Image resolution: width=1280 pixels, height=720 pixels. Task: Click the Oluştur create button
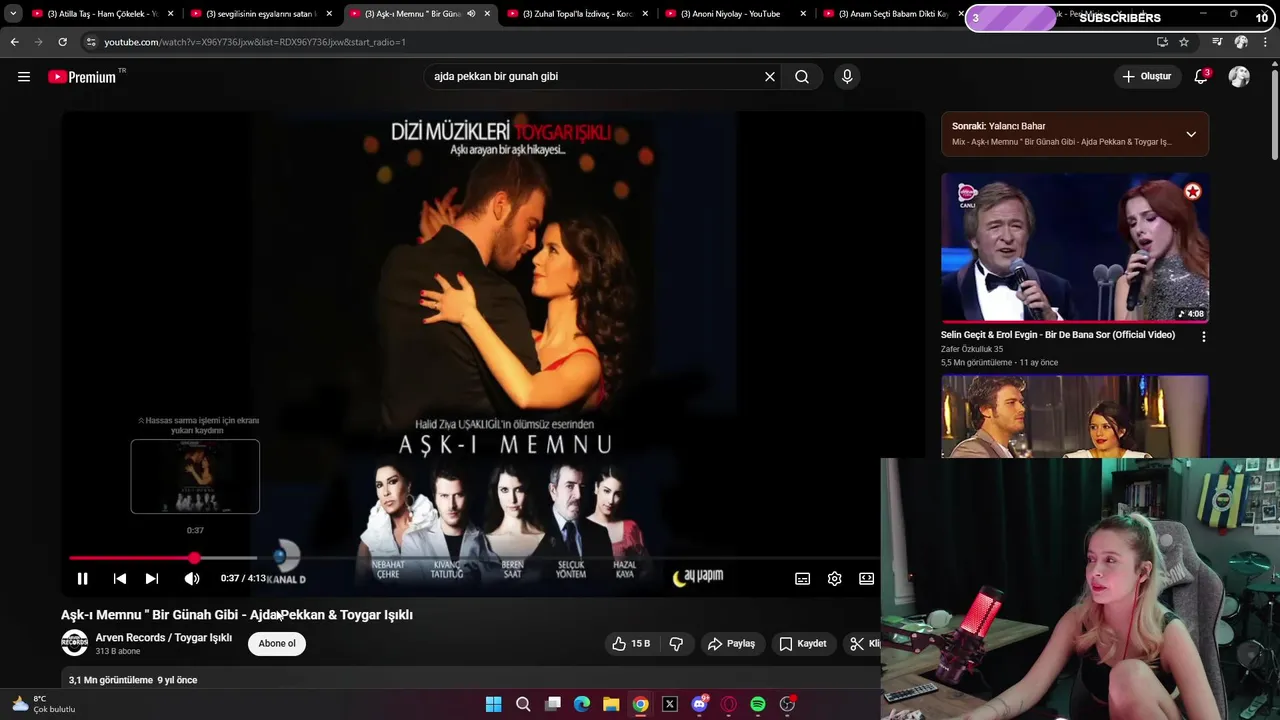click(1147, 76)
